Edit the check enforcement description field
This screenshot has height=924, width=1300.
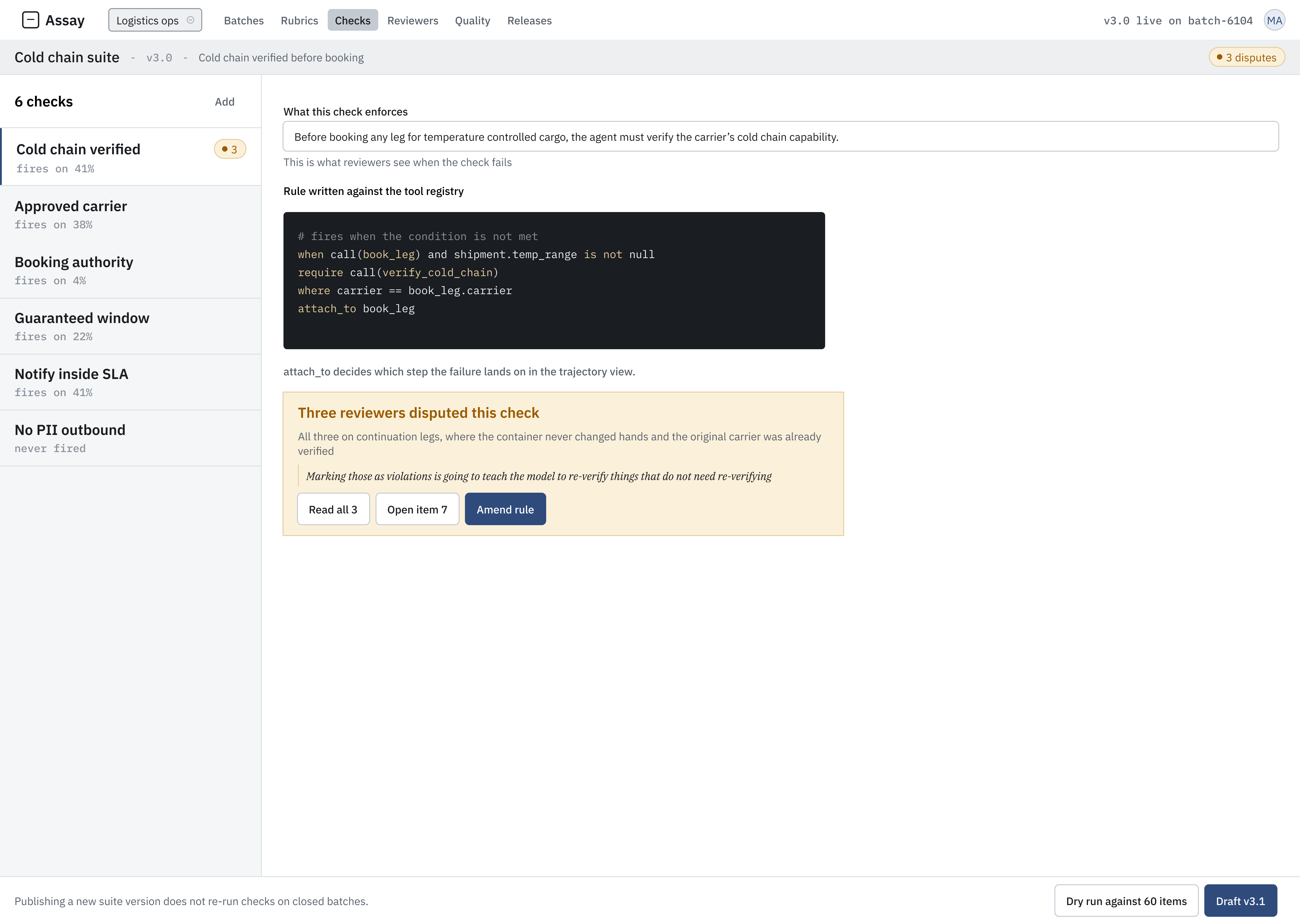point(781,136)
